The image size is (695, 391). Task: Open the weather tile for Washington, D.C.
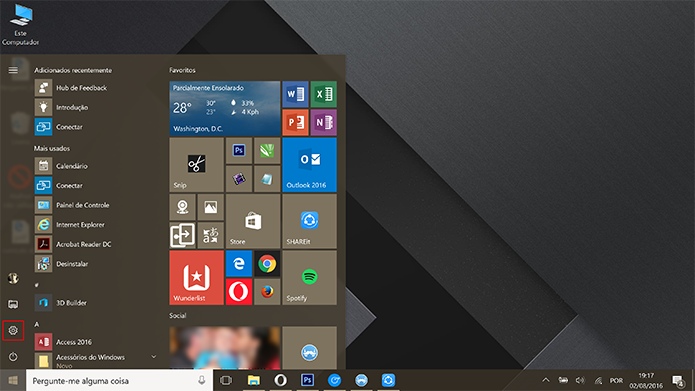(x=225, y=108)
